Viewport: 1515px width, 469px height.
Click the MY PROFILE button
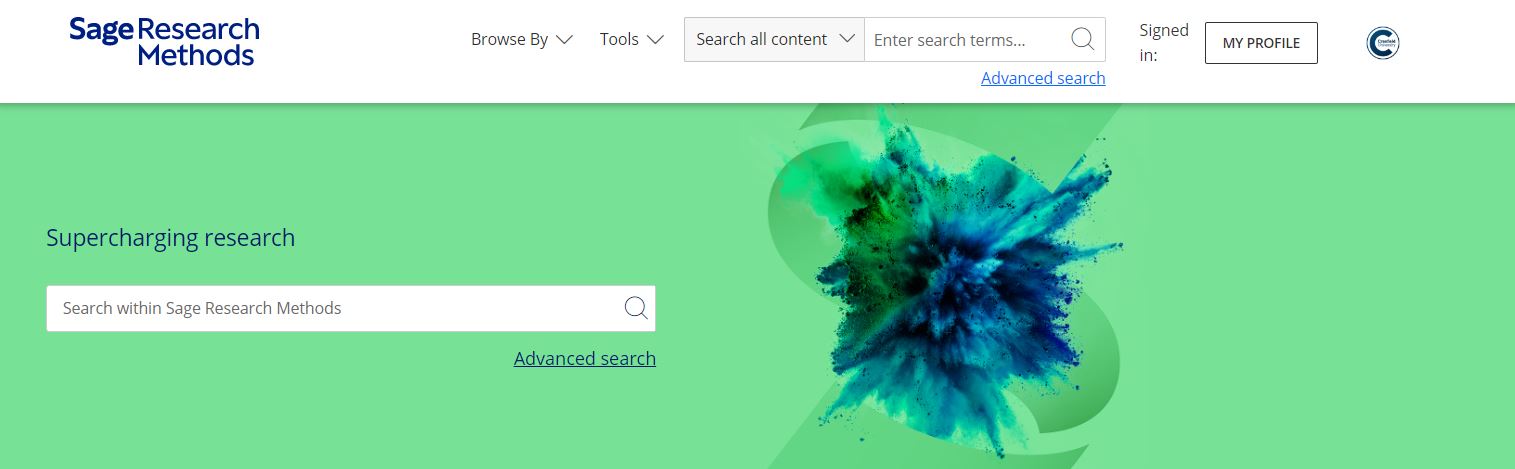pyautogui.click(x=1261, y=43)
